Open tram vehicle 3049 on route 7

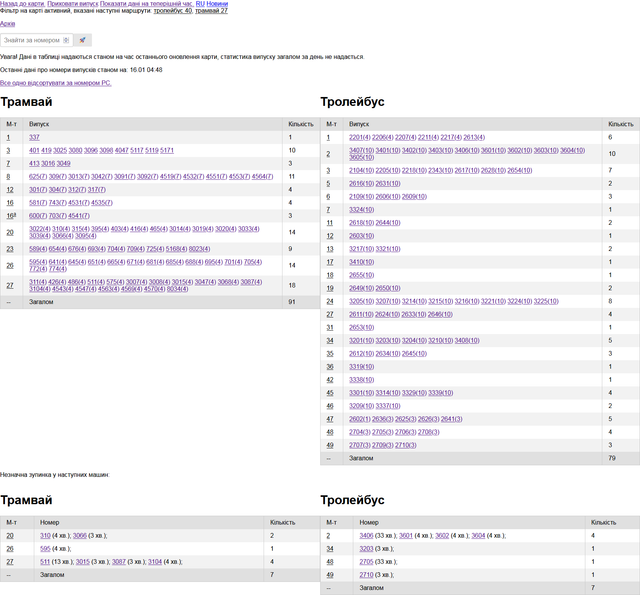63,164
